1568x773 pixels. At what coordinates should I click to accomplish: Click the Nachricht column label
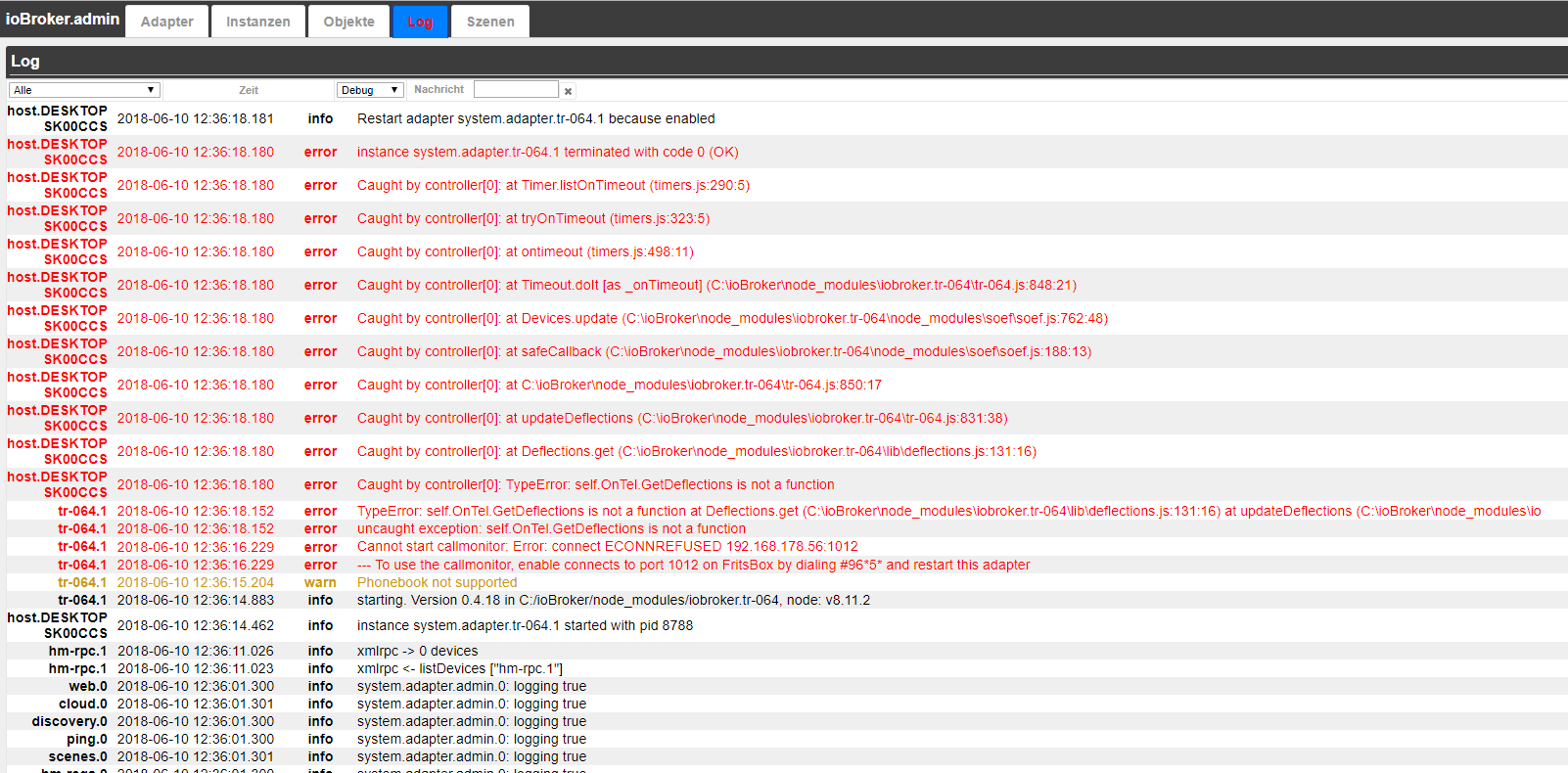tap(438, 89)
